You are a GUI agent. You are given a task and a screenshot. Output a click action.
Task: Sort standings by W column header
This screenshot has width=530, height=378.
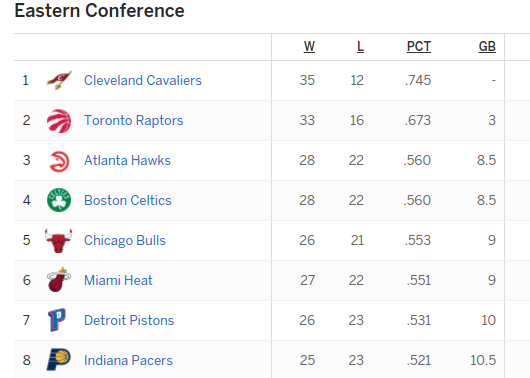309,46
